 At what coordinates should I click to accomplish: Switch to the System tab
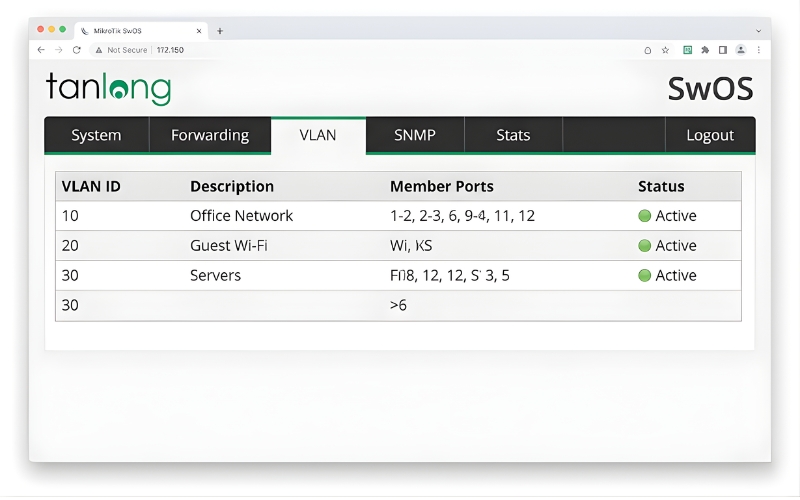coord(96,136)
